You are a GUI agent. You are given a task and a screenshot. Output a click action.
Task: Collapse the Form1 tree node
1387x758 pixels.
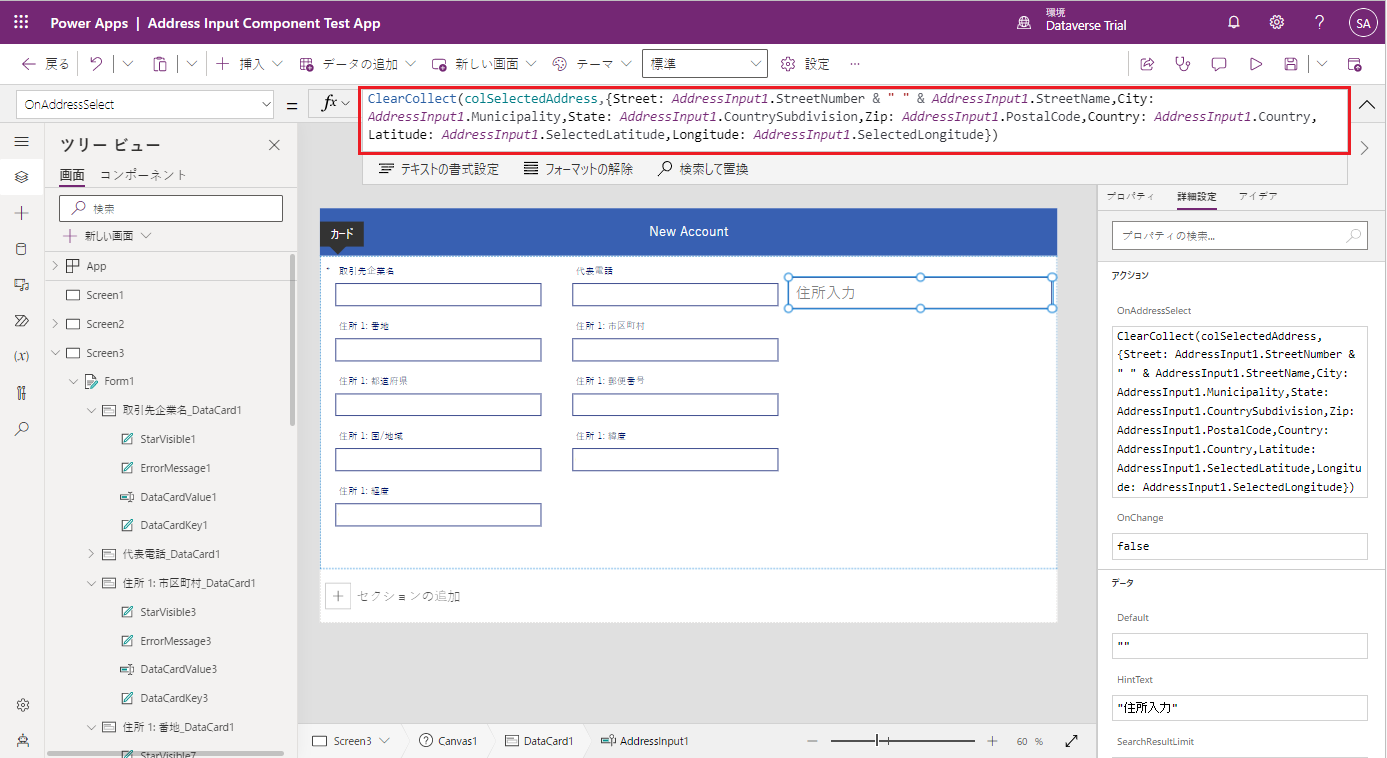click(x=74, y=381)
